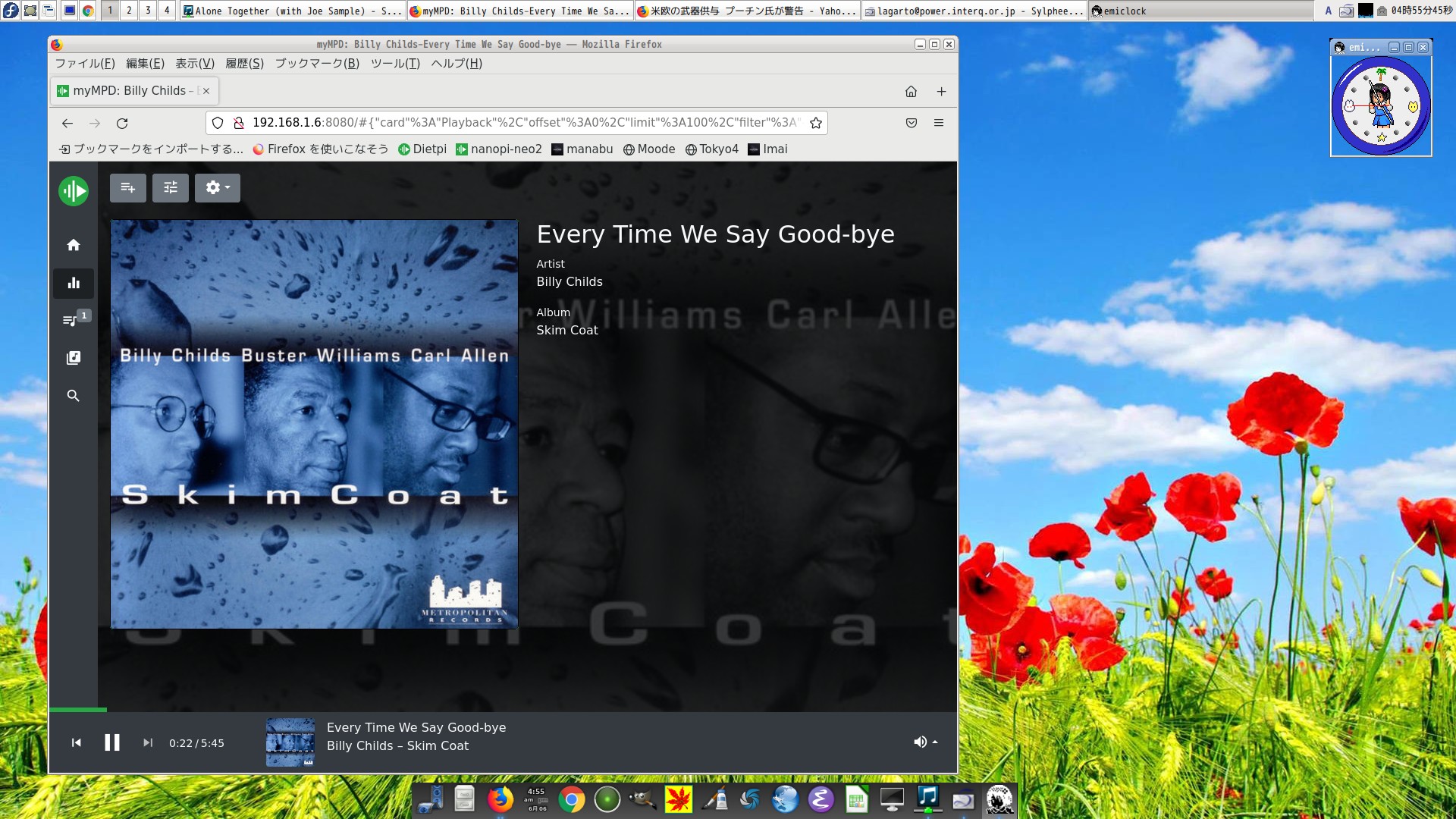Bookmark this page with star icon
The image size is (1456, 819).
816,123
